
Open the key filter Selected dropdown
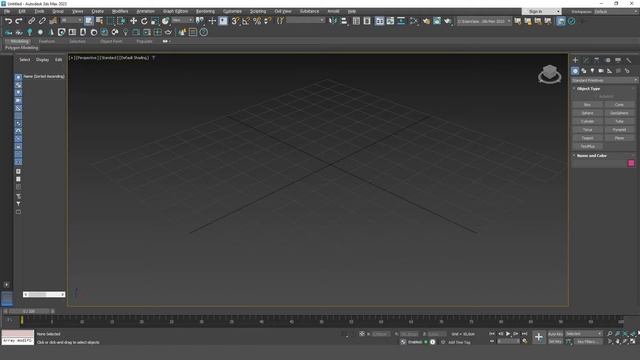(584, 334)
